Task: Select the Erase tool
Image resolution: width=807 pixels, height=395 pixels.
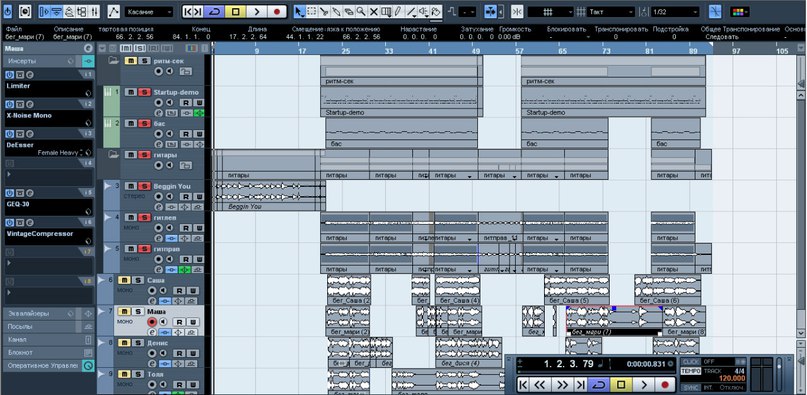Action: click(x=349, y=11)
